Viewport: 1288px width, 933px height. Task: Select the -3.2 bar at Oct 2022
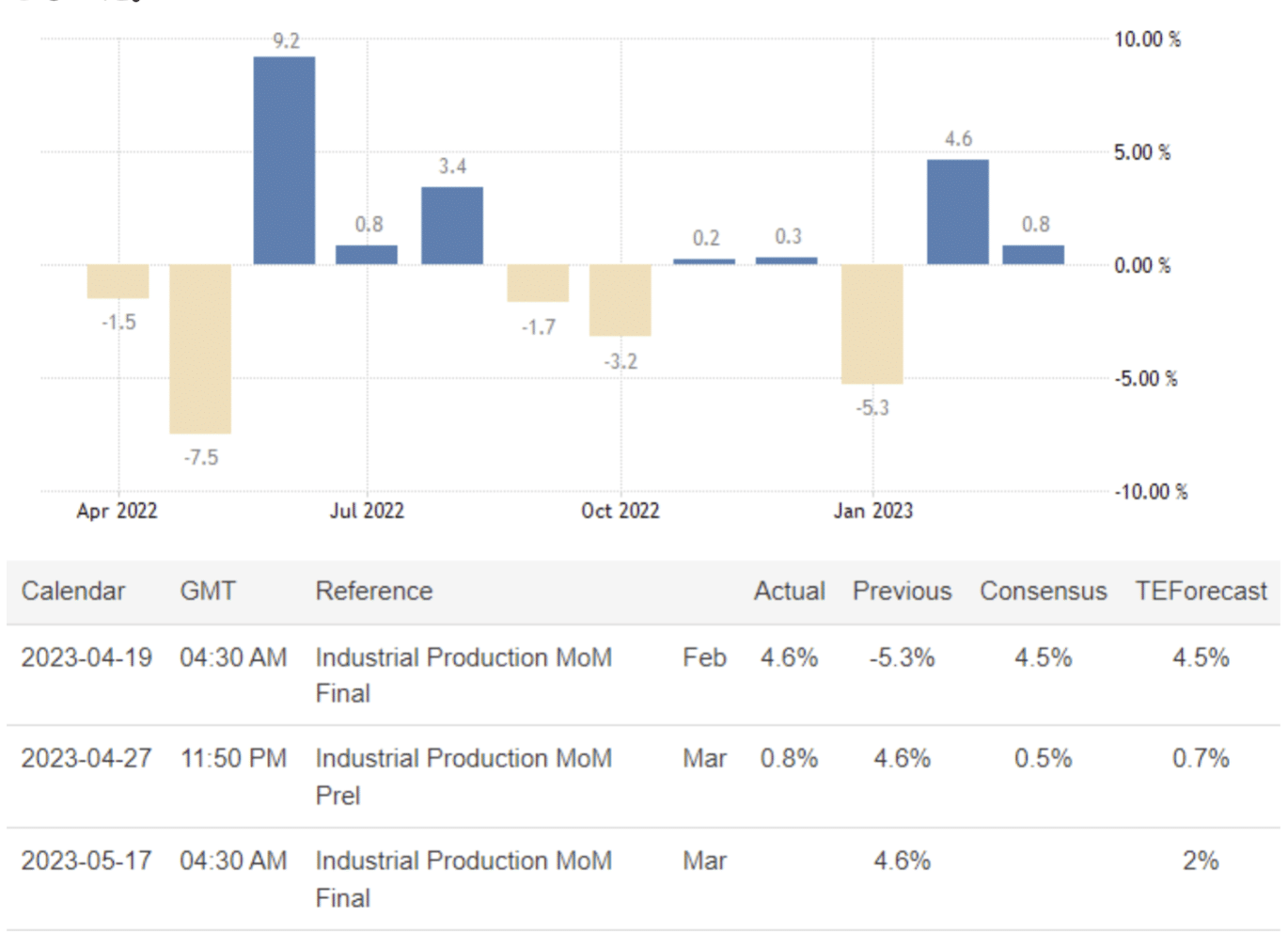pos(620,300)
